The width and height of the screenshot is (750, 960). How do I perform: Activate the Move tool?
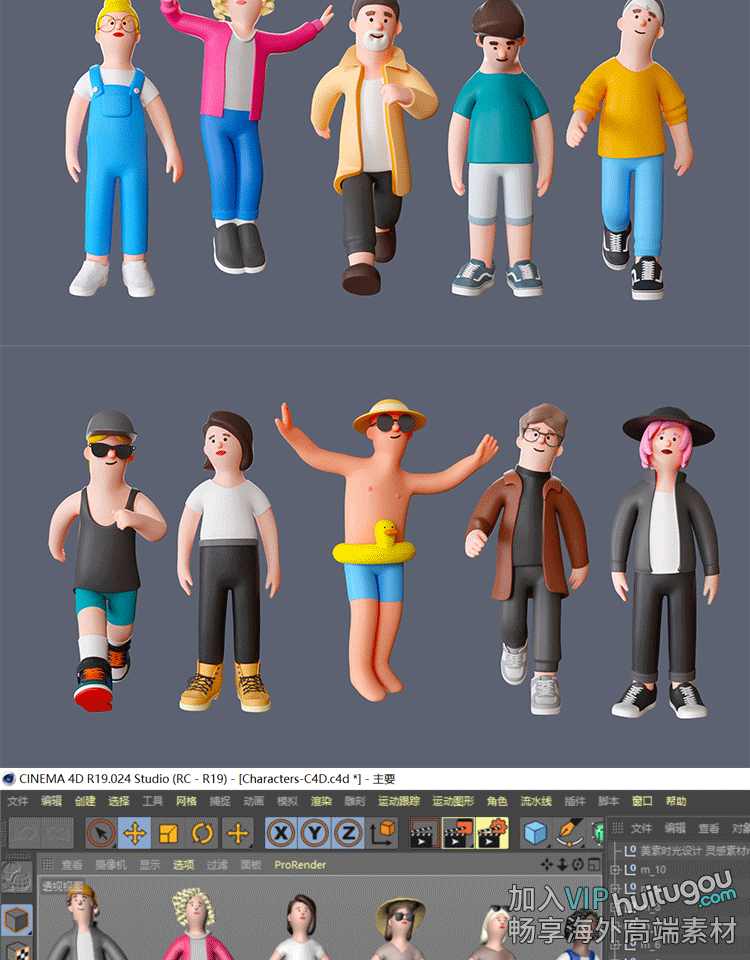click(135, 833)
